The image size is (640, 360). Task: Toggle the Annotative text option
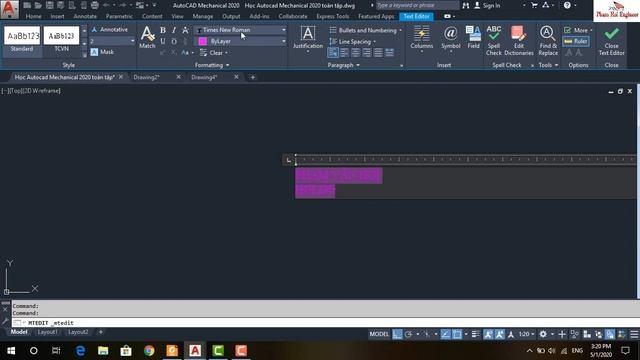(109, 30)
